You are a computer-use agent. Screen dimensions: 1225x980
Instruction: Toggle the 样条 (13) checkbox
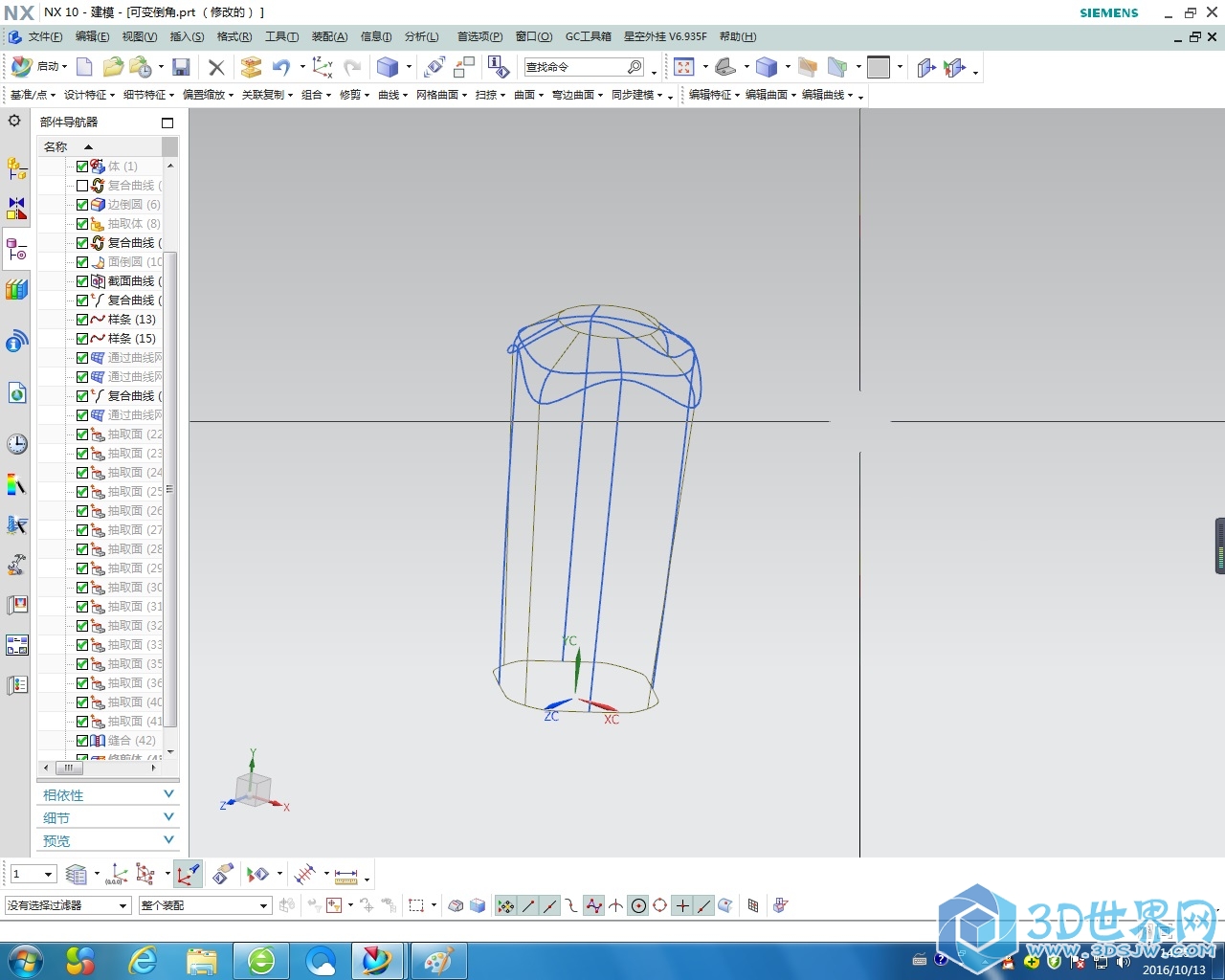tap(82, 320)
